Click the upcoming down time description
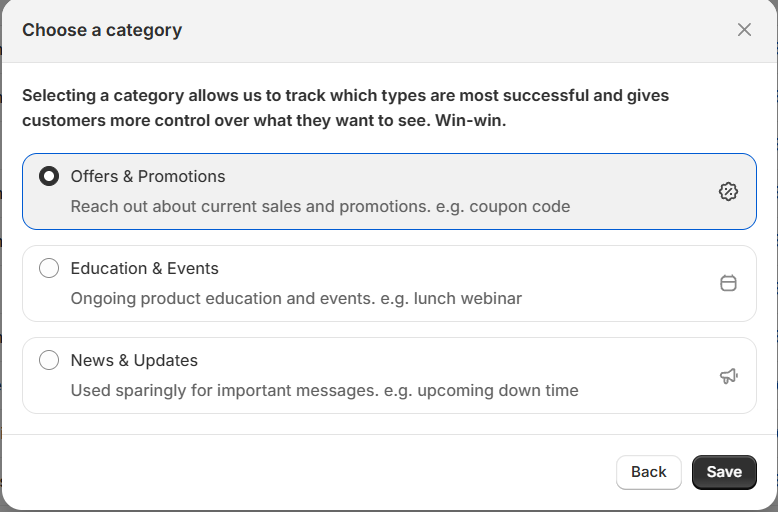 [324, 390]
